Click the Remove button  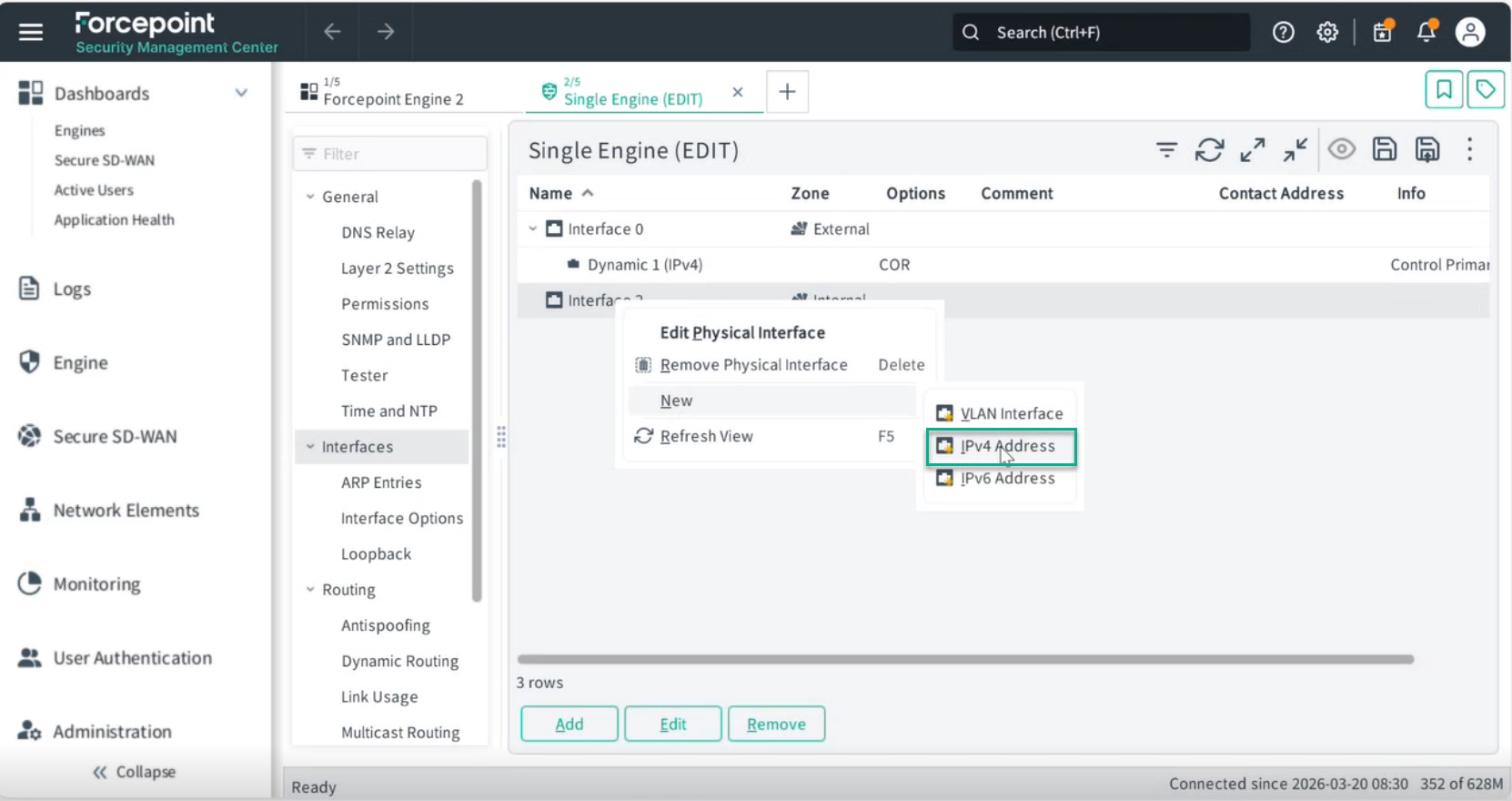tap(776, 724)
